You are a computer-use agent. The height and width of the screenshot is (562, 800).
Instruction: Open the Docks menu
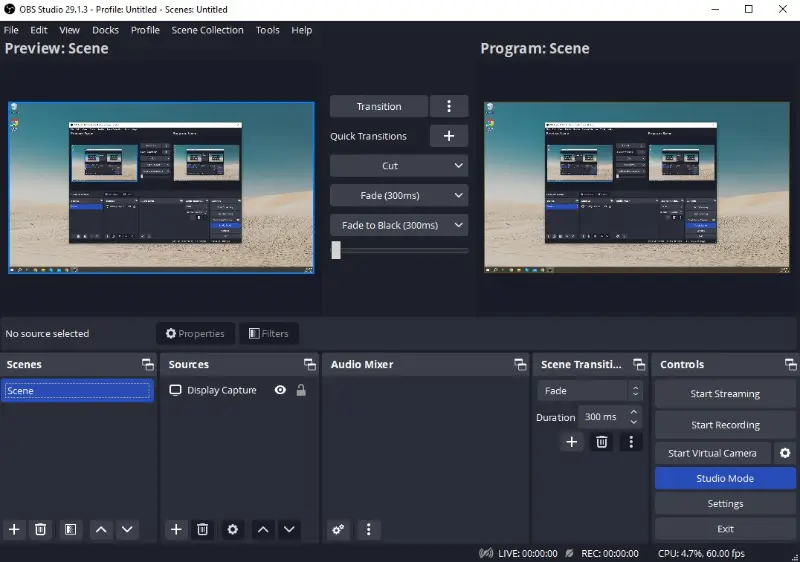click(x=106, y=30)
